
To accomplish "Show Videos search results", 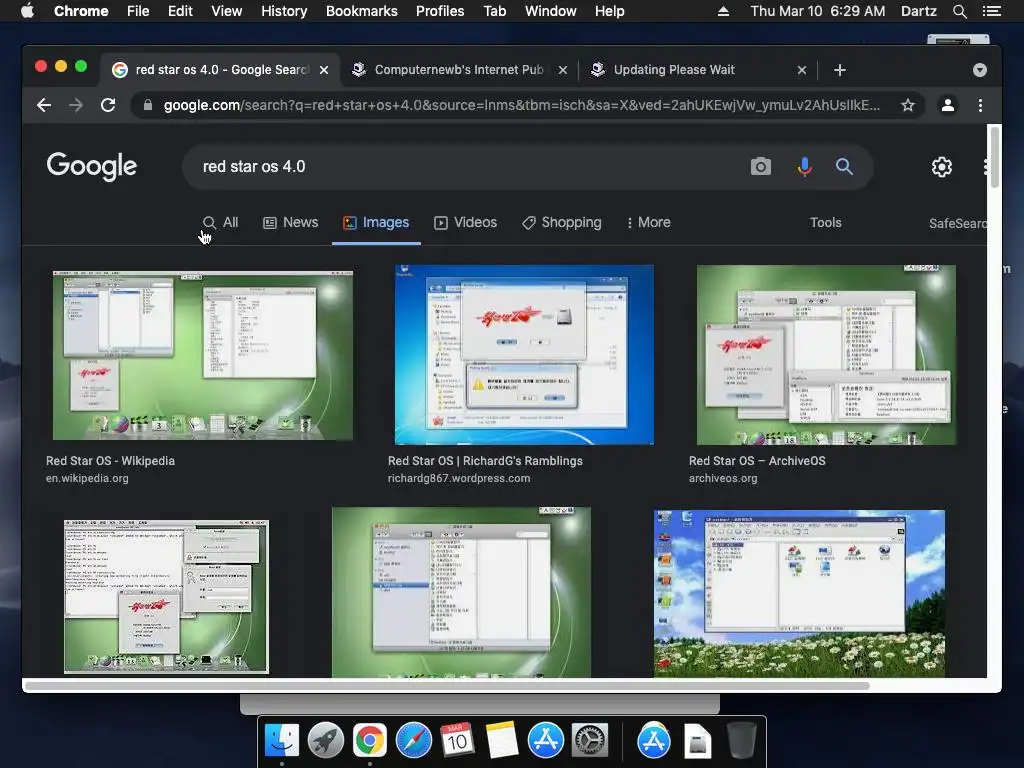I will pos(466,223).
